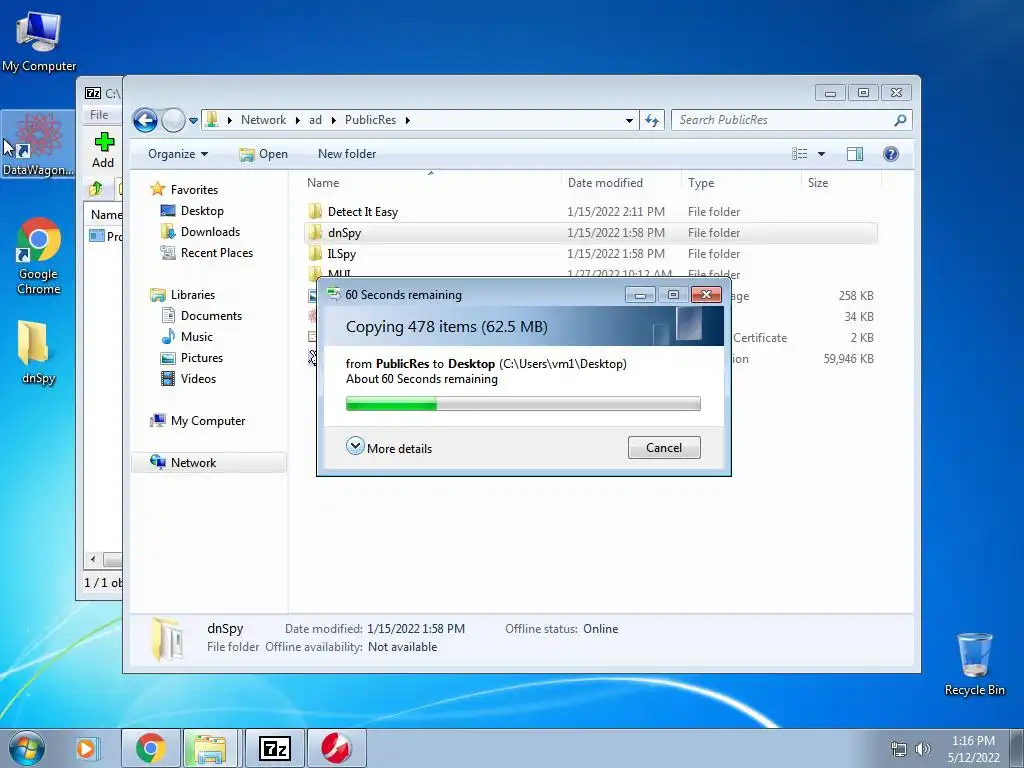The image size is (1024, 768).
Task: Switch to 7-Zip taskbar button
Action: pyautogui.click(x=275, y=748)
